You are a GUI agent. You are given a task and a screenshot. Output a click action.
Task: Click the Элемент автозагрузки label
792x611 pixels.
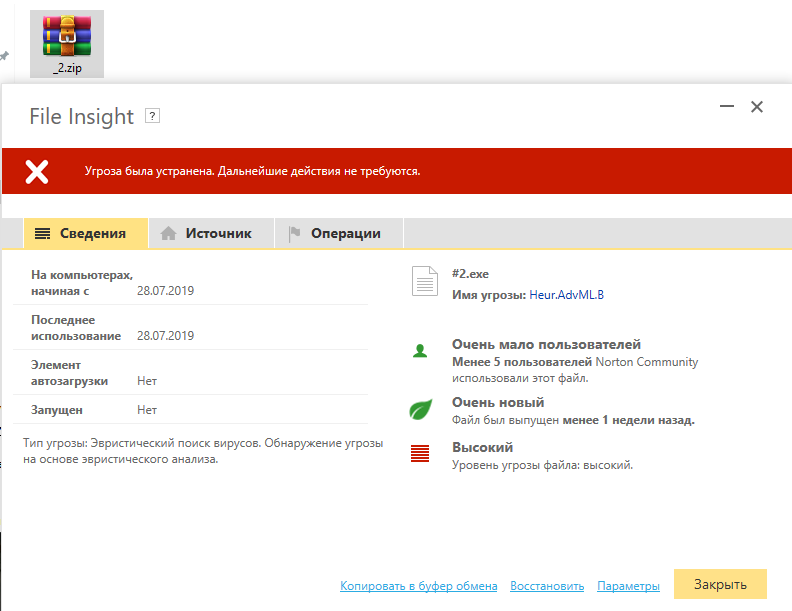pyautogui.click(x=69, y=373)
